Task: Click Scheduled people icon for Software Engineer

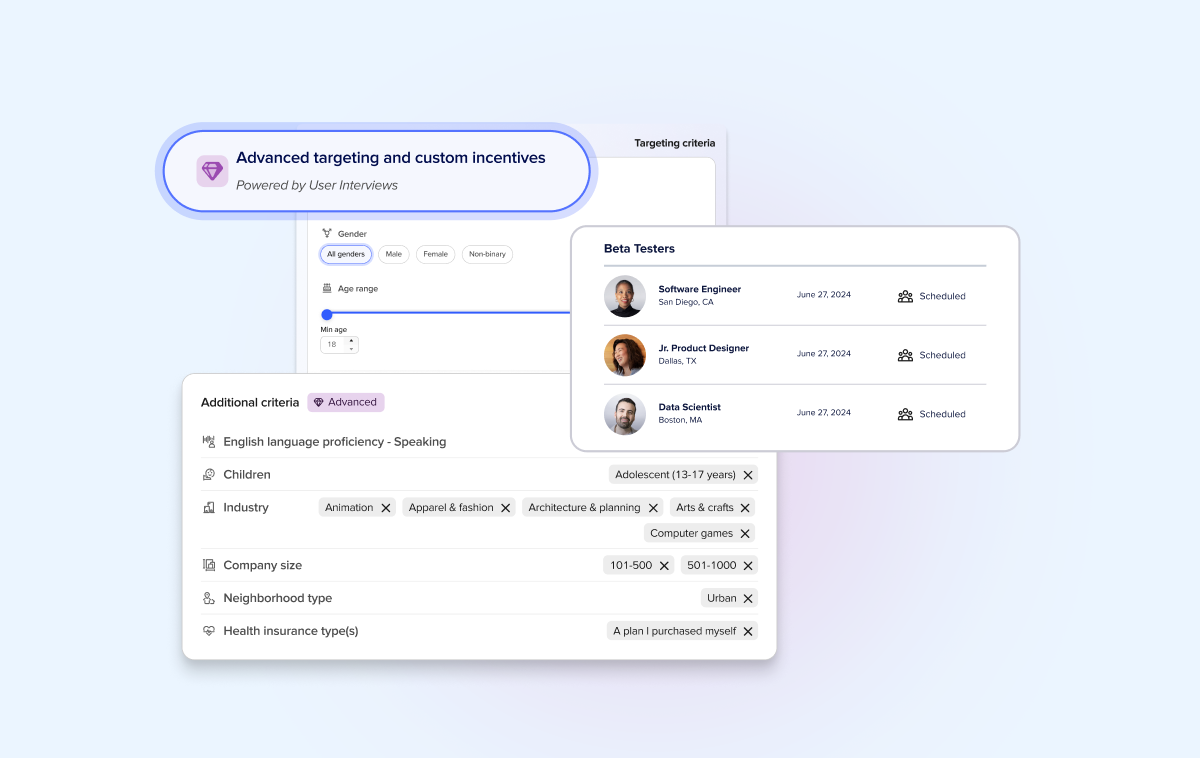Action: coord(905,296)
